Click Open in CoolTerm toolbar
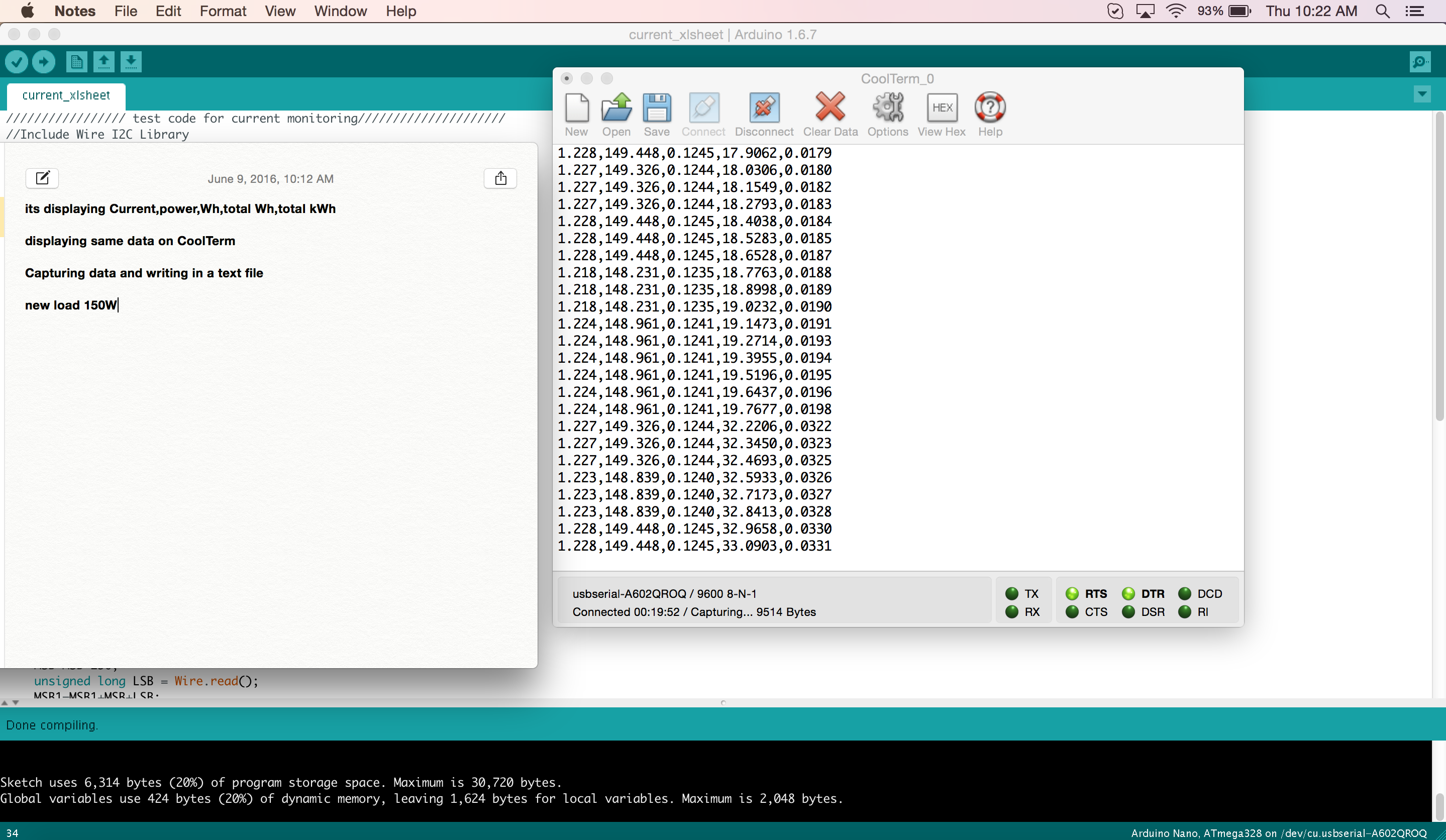This screenshot has height=840, width=1446. click(x=616, y=114)
